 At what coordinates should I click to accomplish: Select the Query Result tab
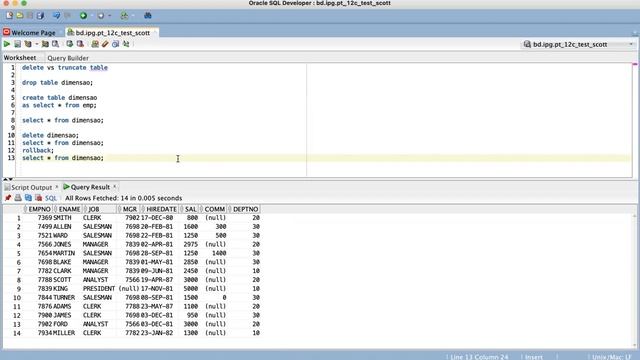coord(87,187)
